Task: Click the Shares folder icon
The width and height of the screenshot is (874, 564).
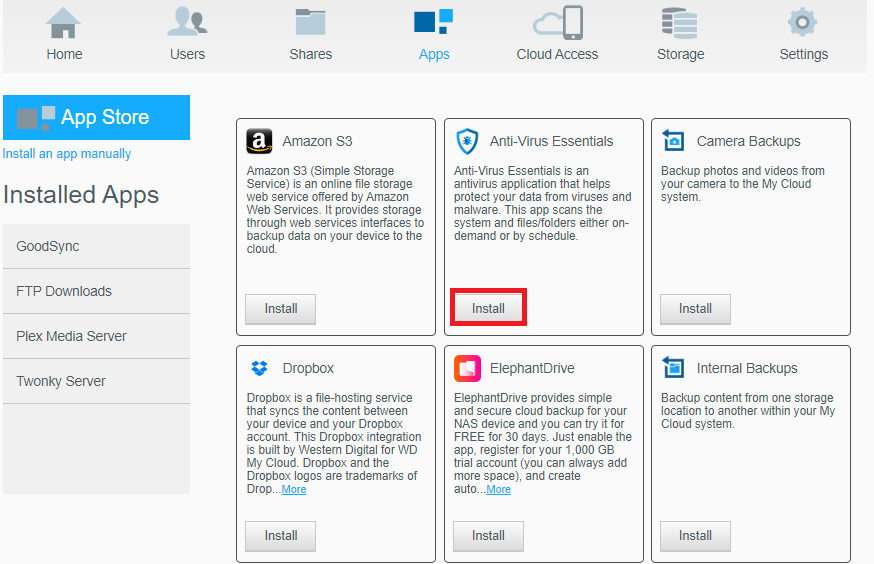Action: click(310, 22)
